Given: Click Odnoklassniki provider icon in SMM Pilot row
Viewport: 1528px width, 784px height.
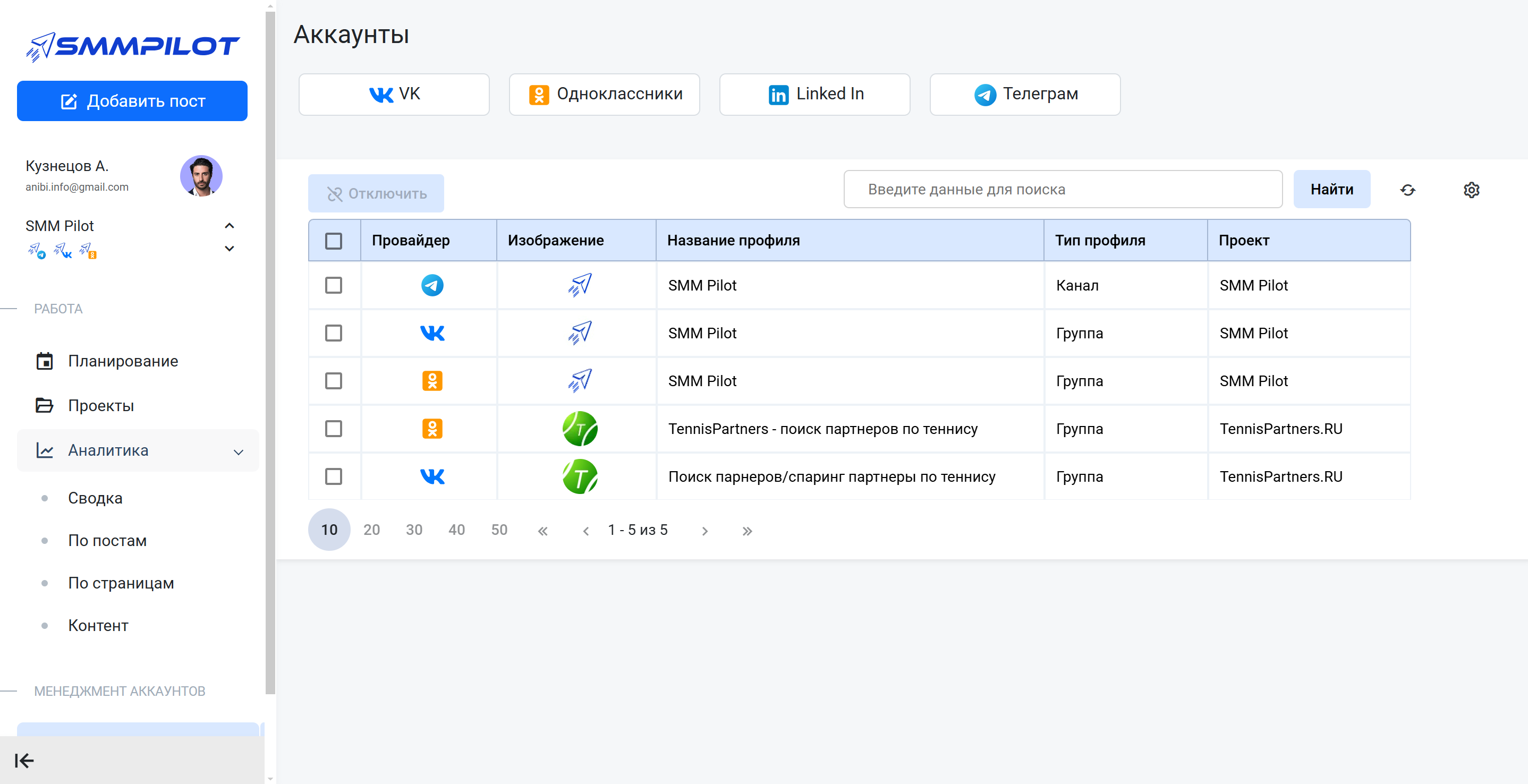Looking at the screenshot, I should point(432,381).
